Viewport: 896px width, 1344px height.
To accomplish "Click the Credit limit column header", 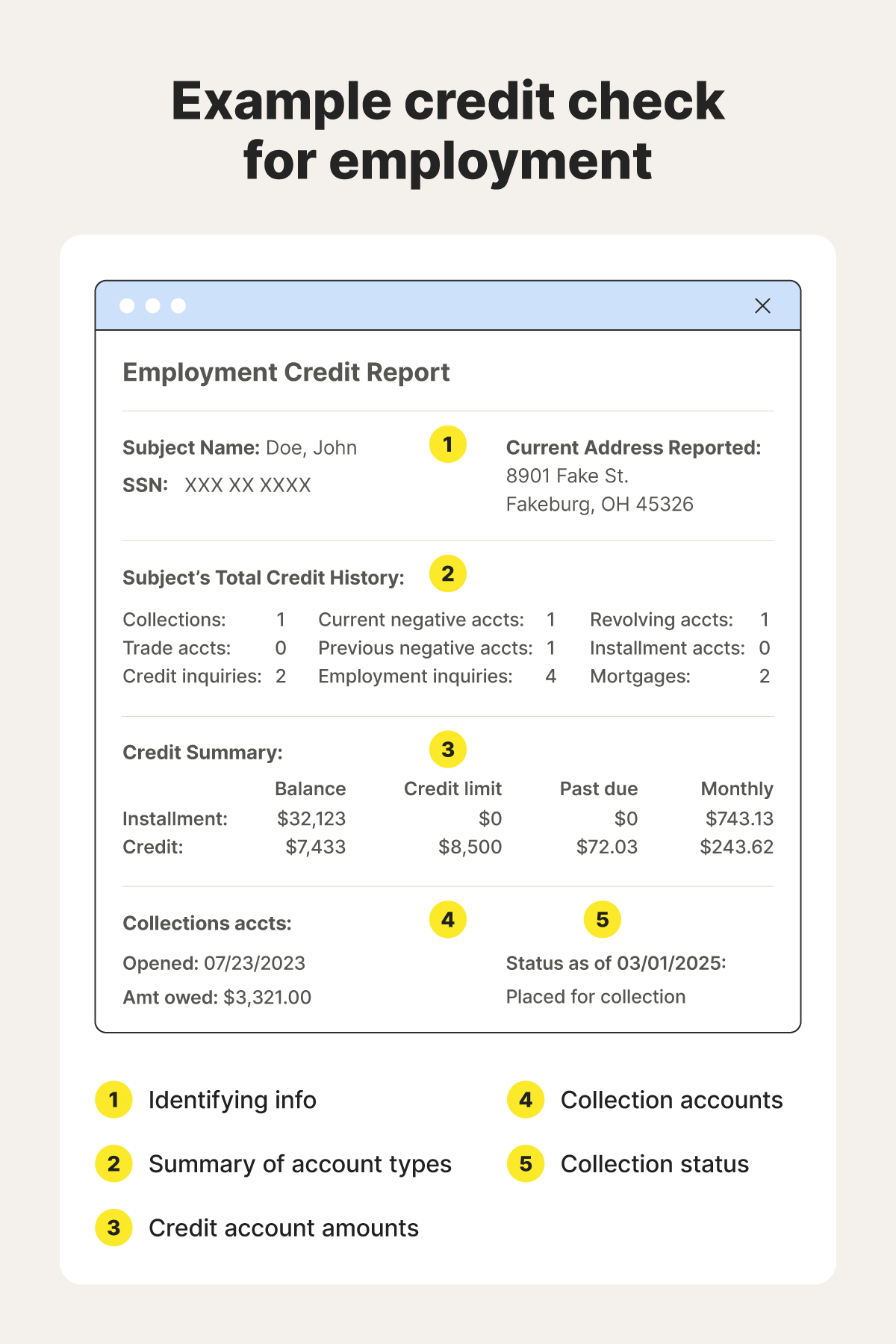I will pos(452,789).
